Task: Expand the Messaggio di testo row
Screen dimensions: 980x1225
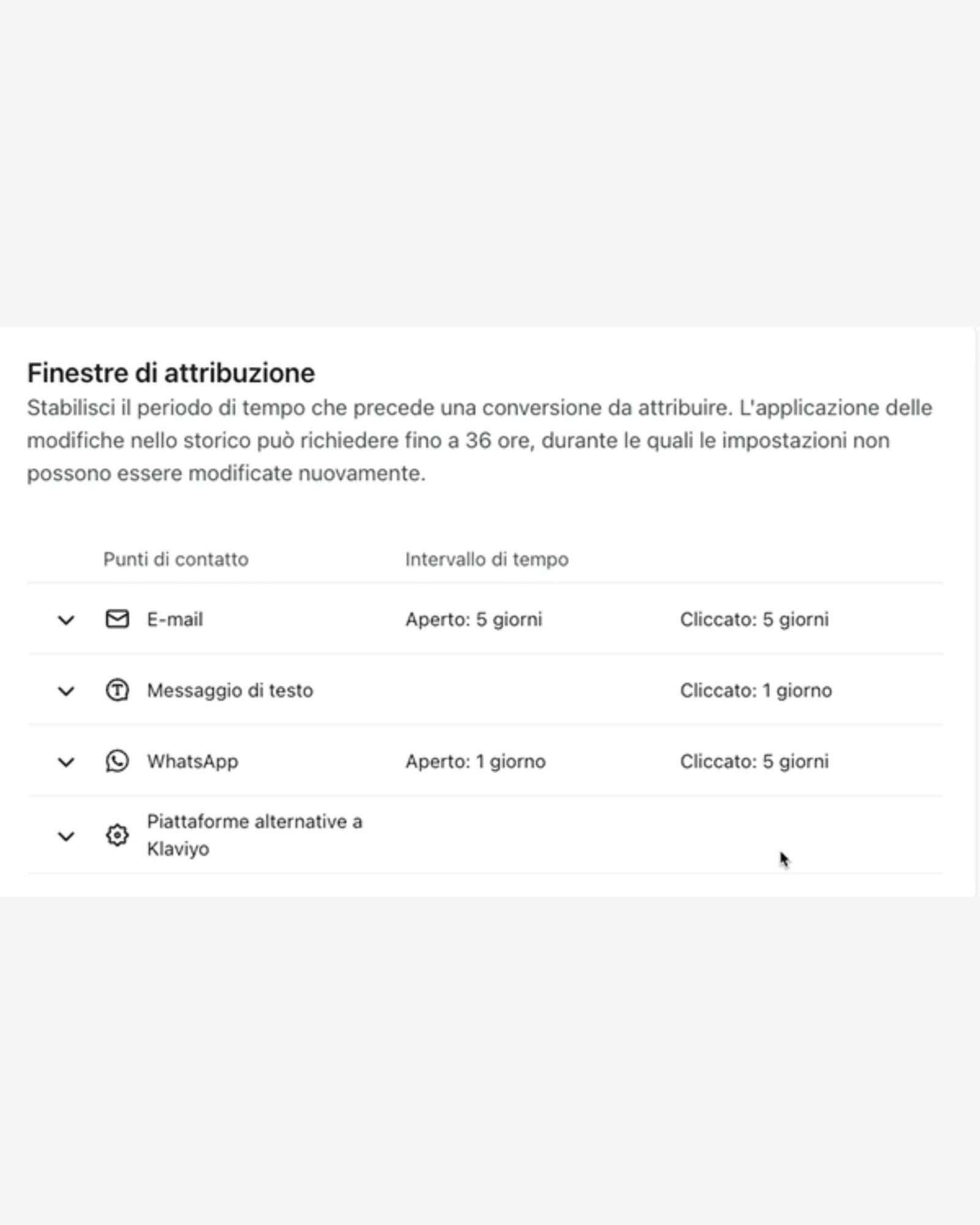Action: (66, 690)
